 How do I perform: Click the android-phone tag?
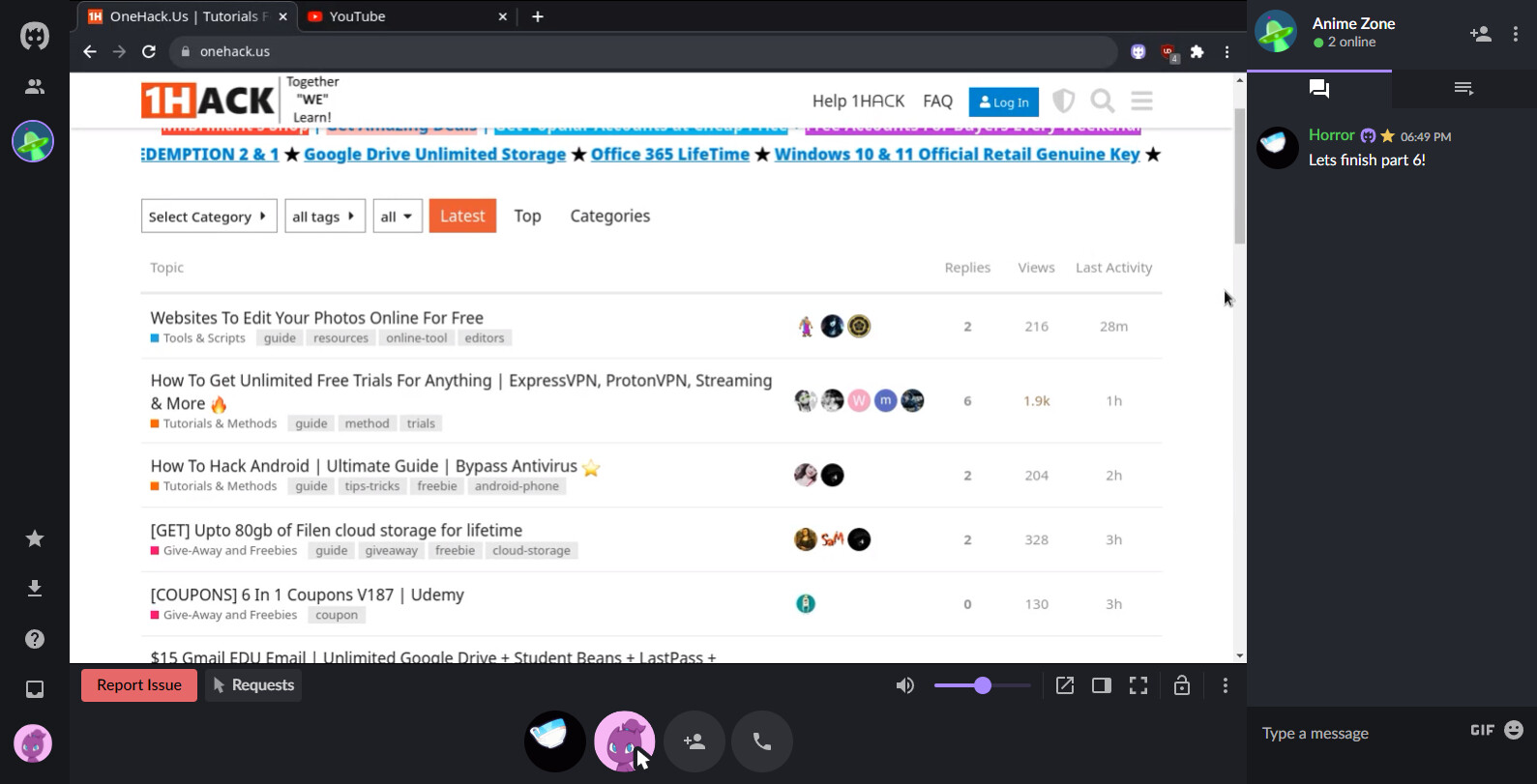tap(517, 486)
